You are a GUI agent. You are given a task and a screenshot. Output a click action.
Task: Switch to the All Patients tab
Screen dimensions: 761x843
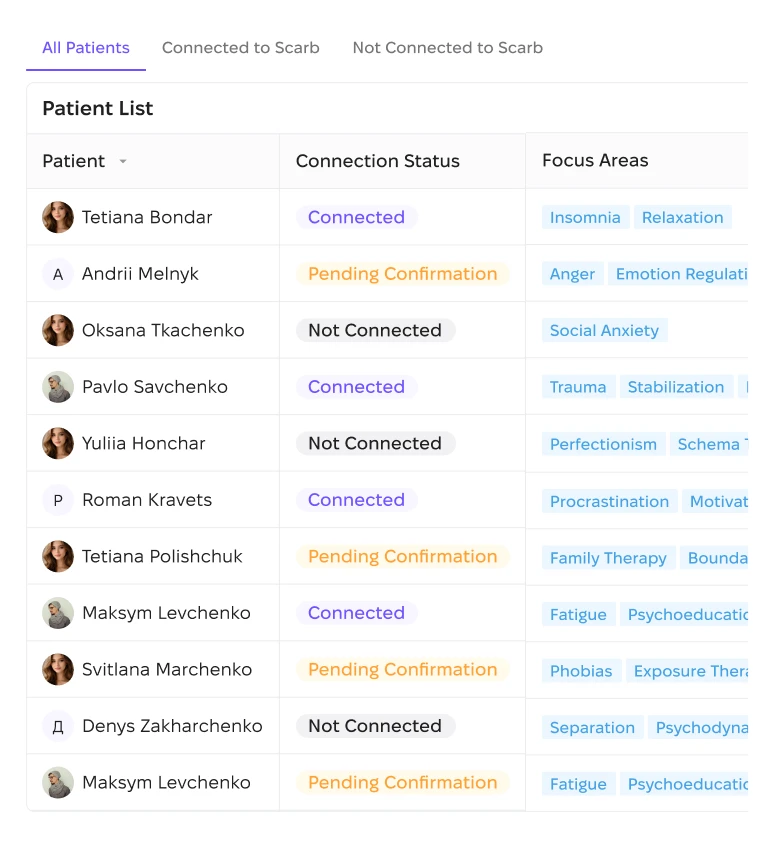pos(86,48)
